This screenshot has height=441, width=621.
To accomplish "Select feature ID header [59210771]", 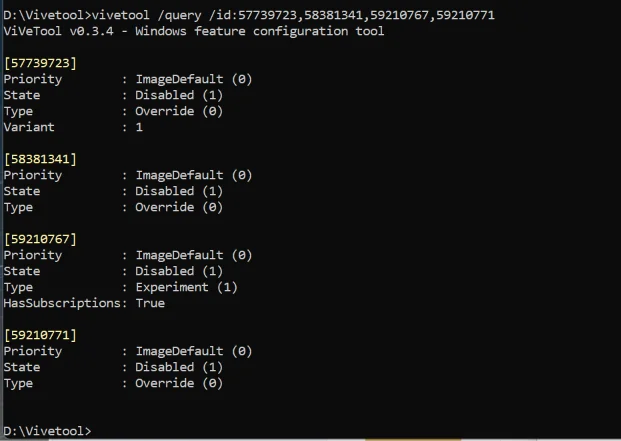I will point(40,335).
